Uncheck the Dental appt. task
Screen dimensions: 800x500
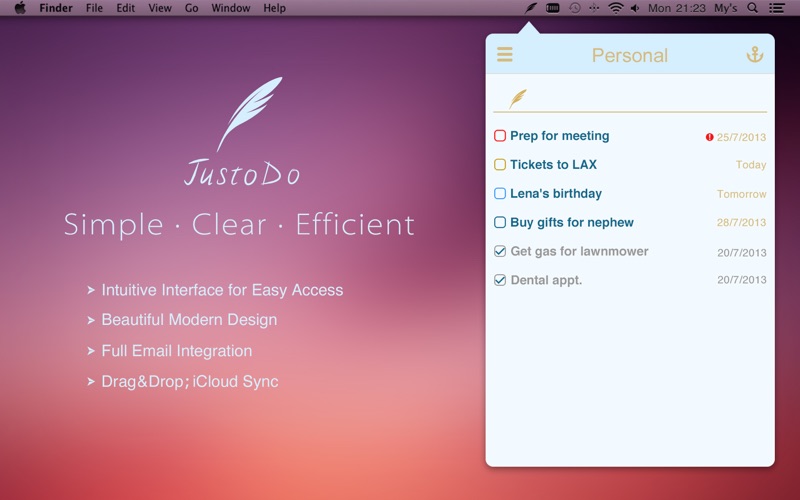coord(500,280)
